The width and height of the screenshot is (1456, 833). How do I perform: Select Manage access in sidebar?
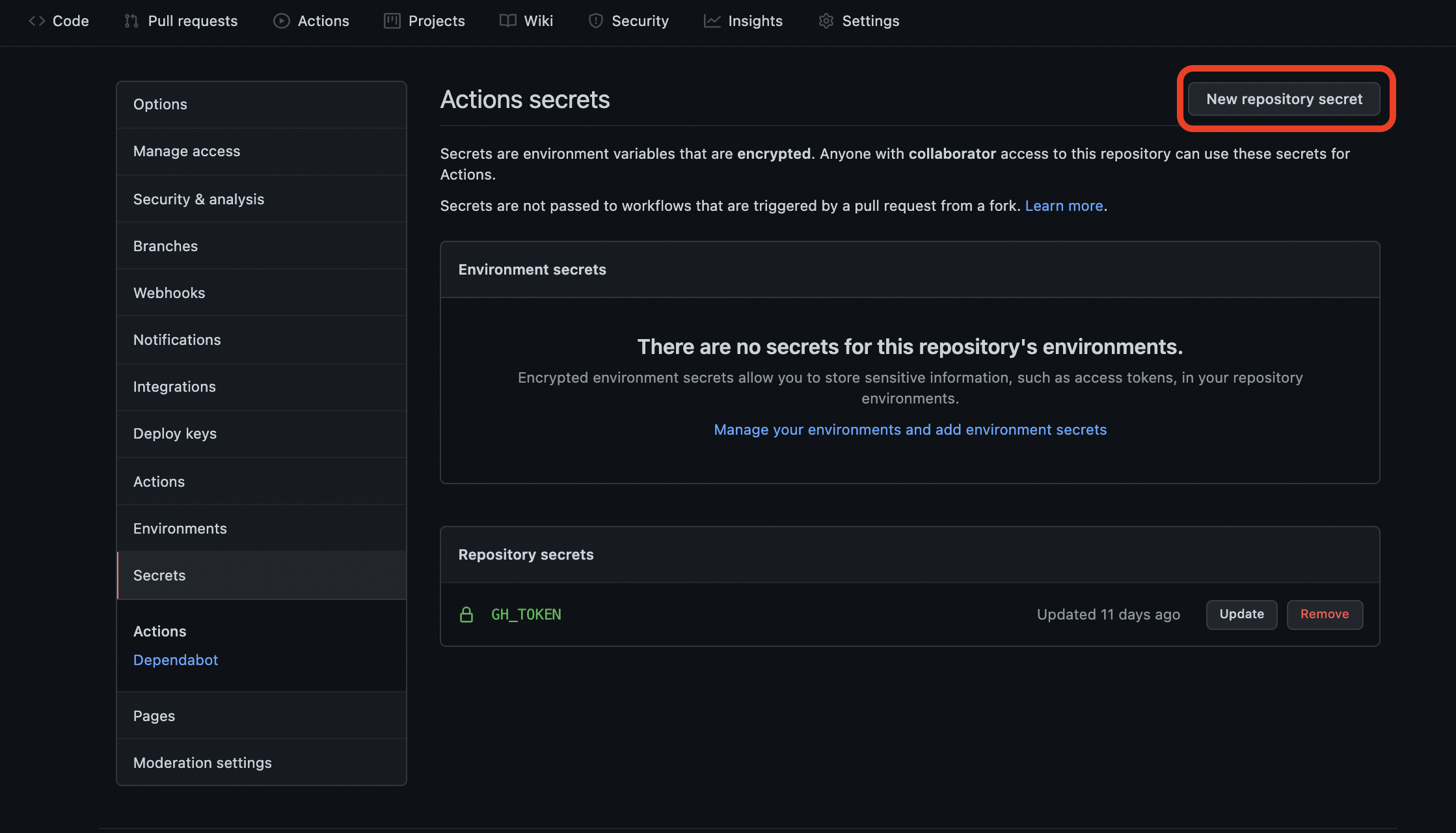point(187,151)
